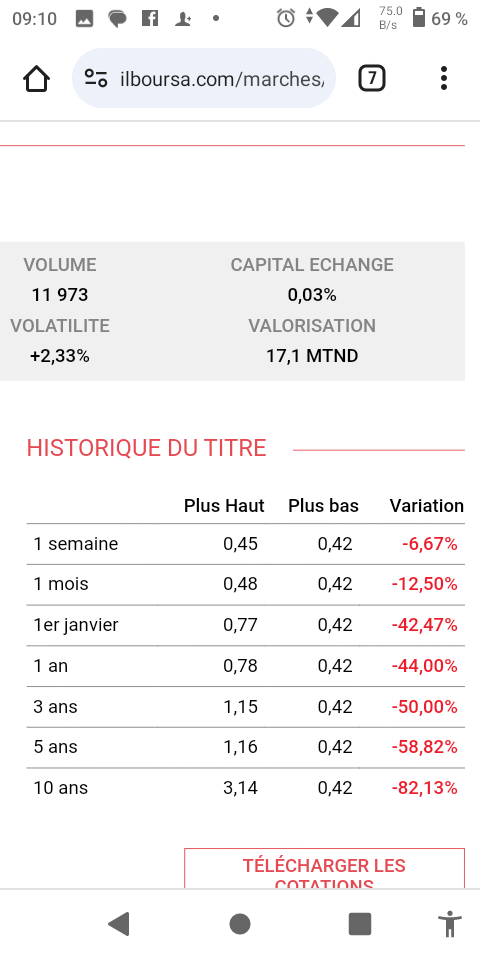Select the HISTORIQUE DU TITRE heading
Screen dimensions: 480x960
[x=146, y=448]
